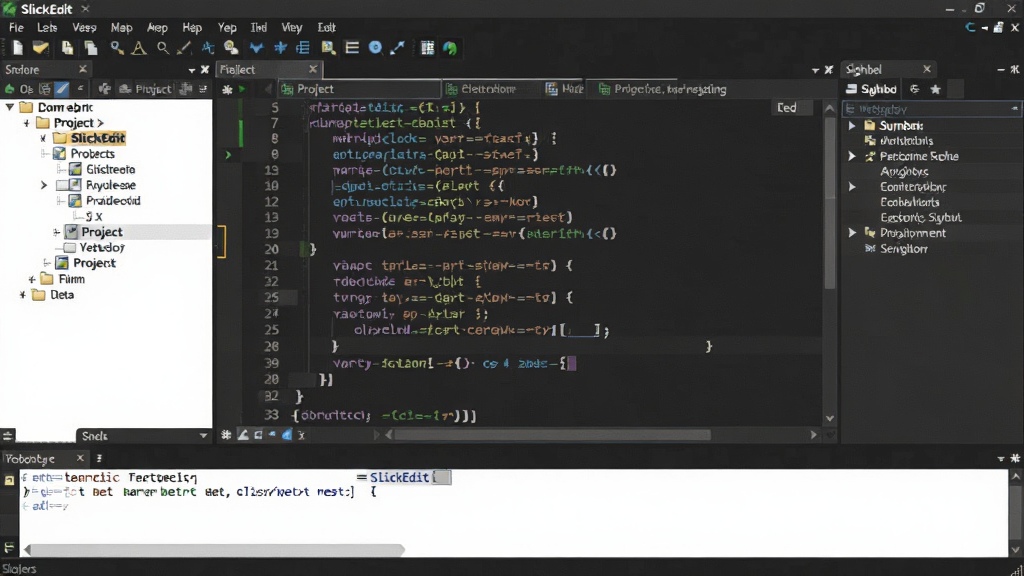
Task: Open the Eoit menu
Action: 327,27
